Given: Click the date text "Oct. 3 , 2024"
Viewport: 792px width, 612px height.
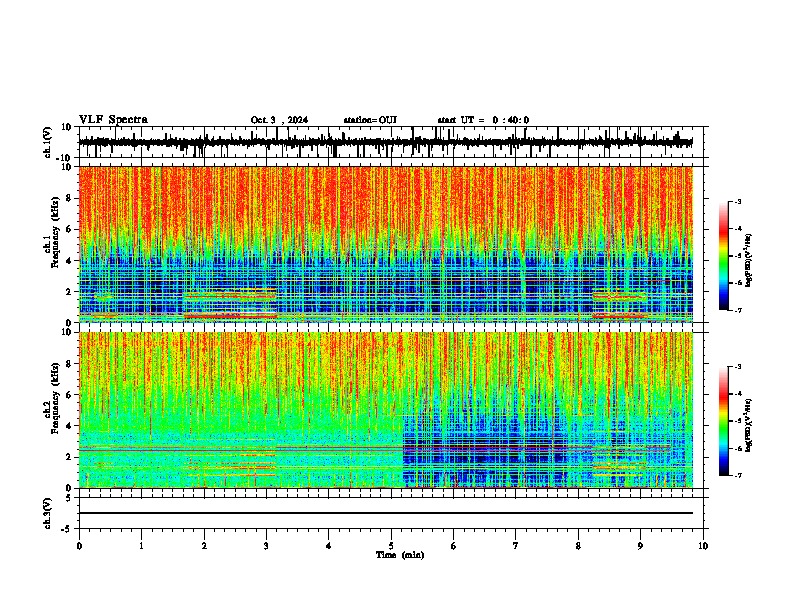Looking at the screenshot, I should click(279, 120).
